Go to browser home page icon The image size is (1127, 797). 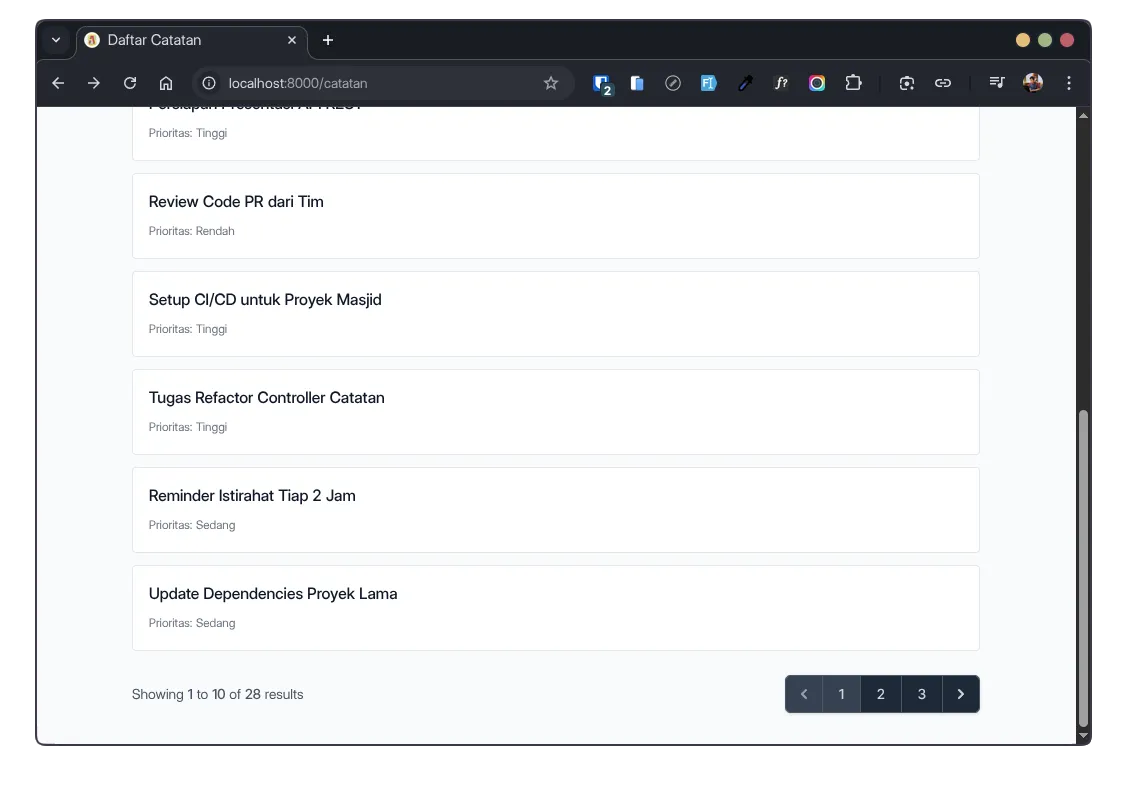166,83
